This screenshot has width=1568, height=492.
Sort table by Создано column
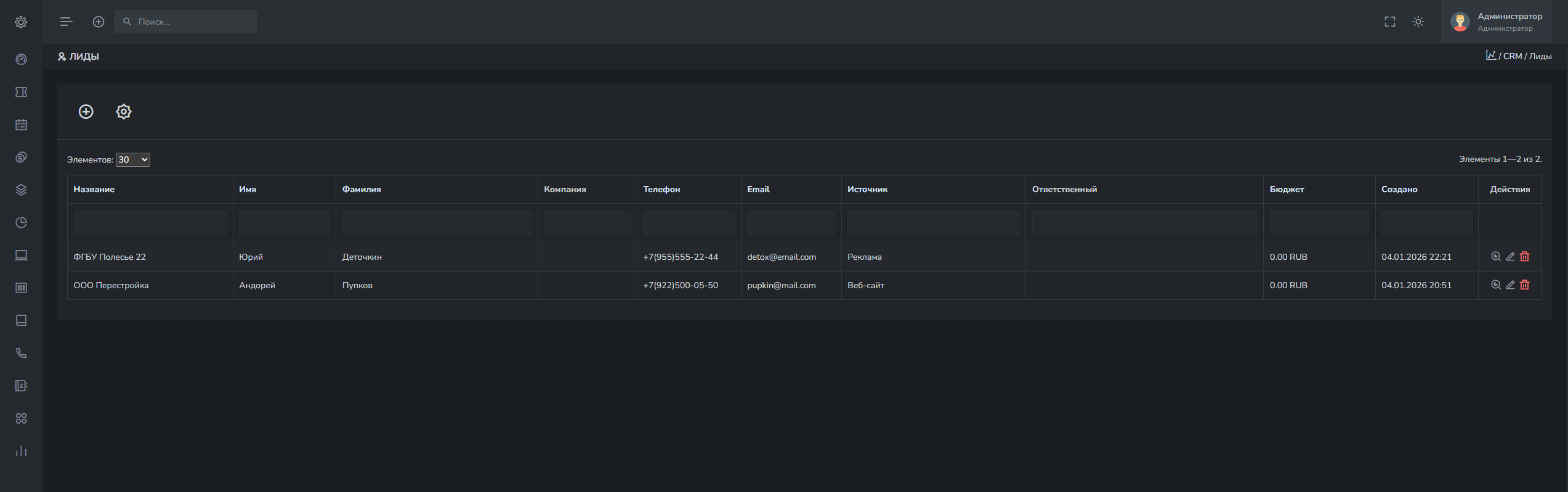[x=1399, y=190]
